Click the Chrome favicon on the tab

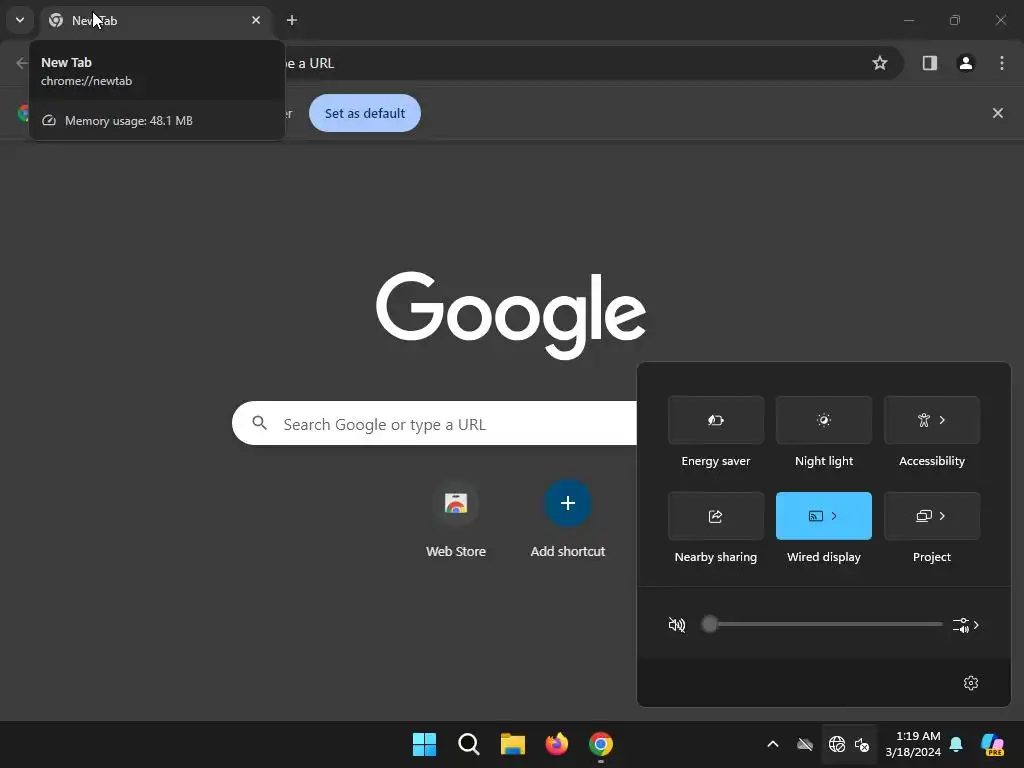pyautogui.click(x=56, y=20)
